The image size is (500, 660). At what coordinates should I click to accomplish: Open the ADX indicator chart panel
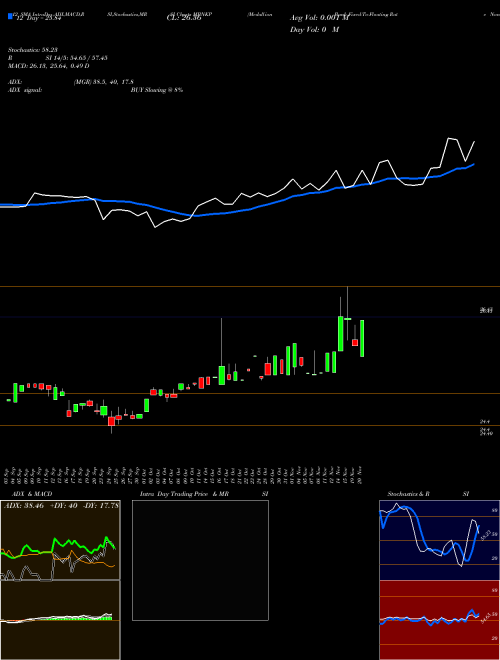pyautogui.click(x=60, y=540)
